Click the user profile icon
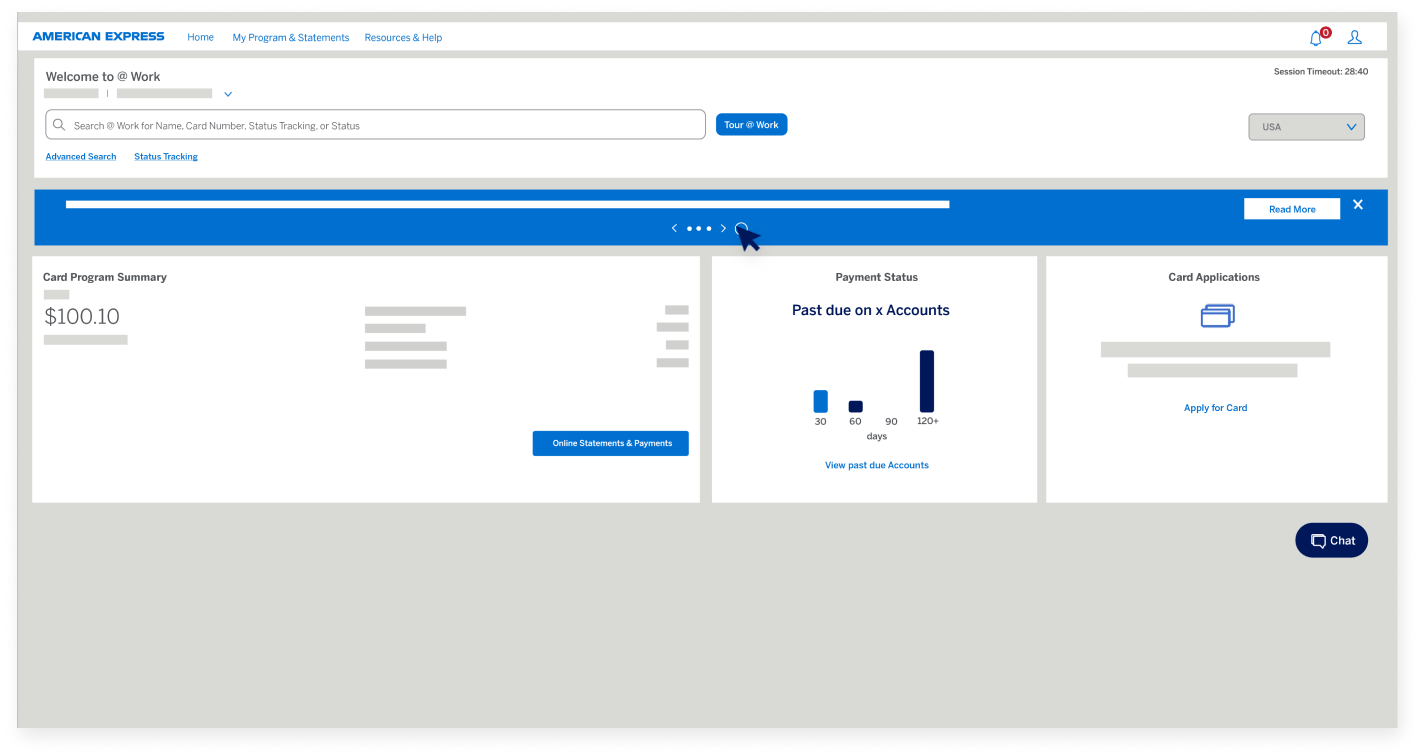 [1354, 37]
